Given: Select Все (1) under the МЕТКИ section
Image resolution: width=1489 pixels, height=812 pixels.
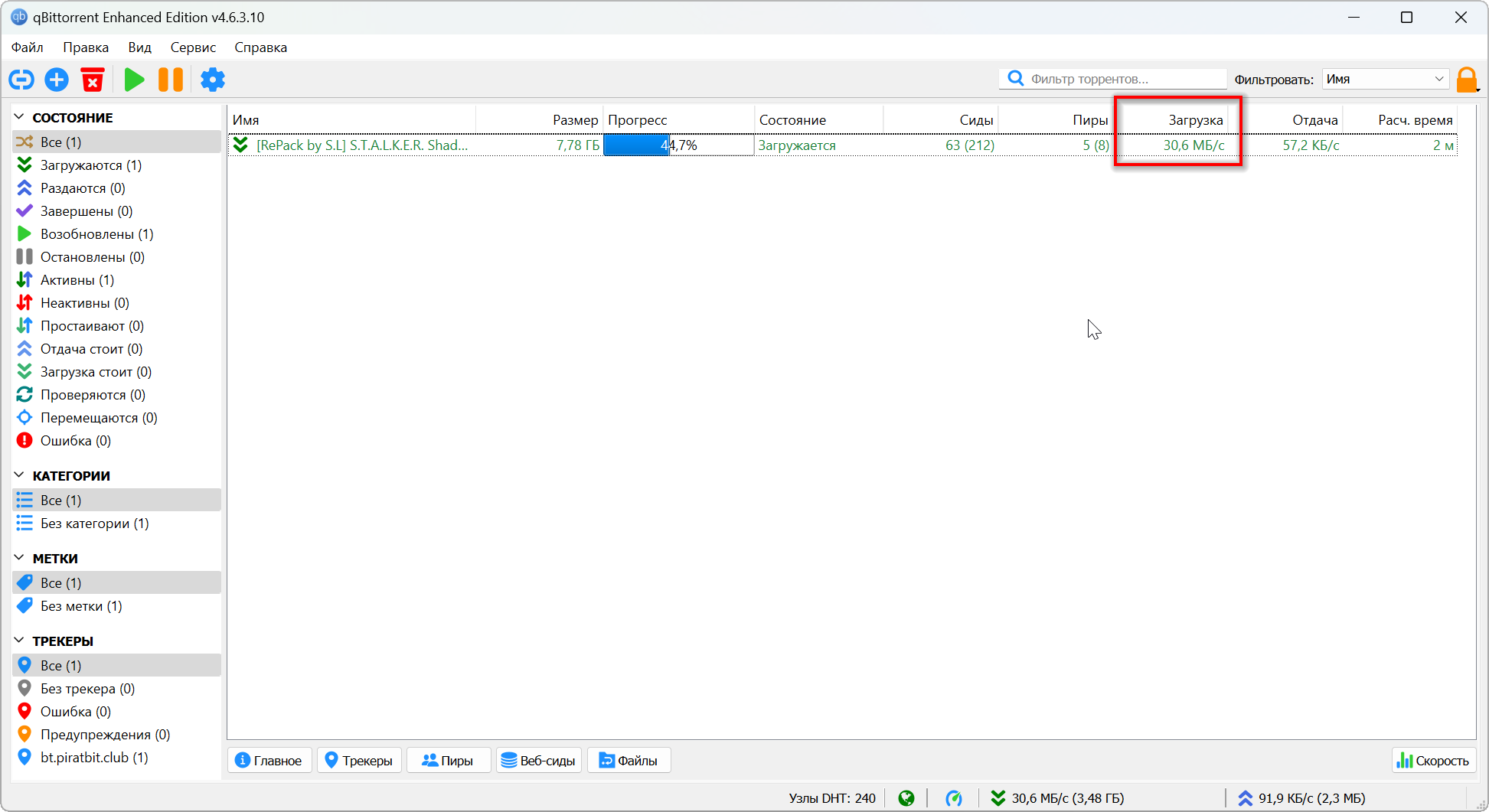Looking at the screenshot, I should point(117,583).
